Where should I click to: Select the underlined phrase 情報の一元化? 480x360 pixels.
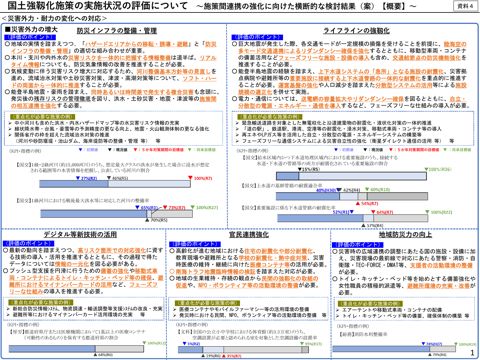[x=72, y=264]
